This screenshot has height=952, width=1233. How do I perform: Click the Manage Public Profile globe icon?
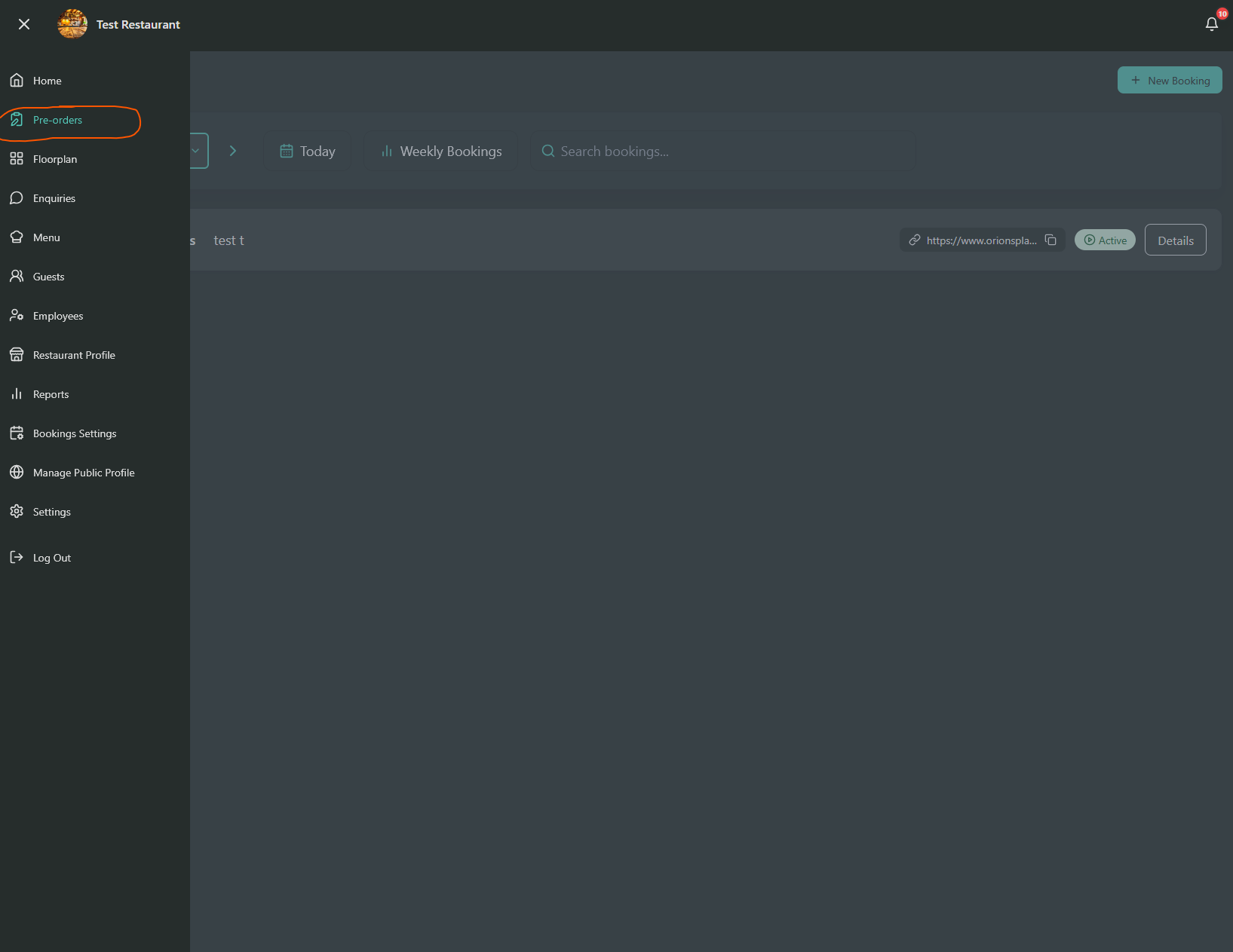[17, 472]
